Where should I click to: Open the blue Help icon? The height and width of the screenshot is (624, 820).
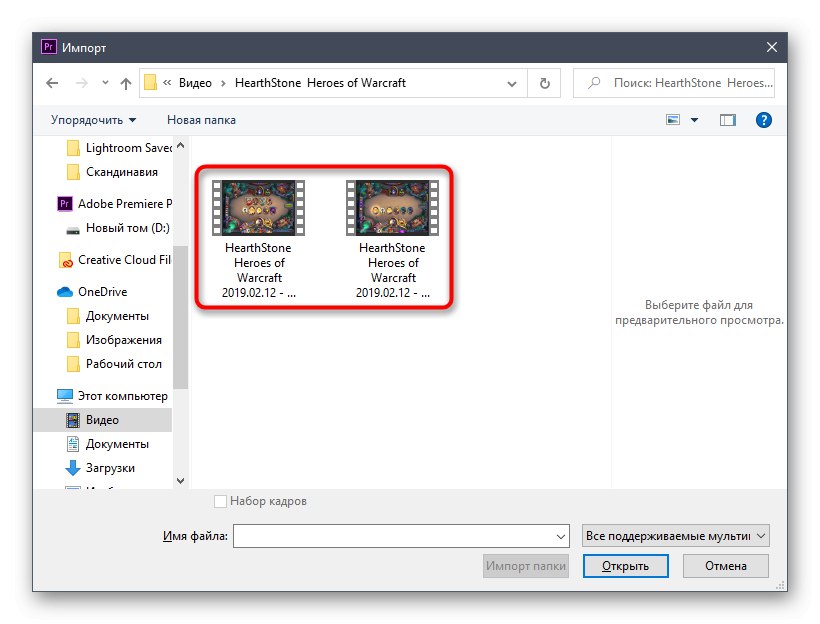tap(764, 120)
